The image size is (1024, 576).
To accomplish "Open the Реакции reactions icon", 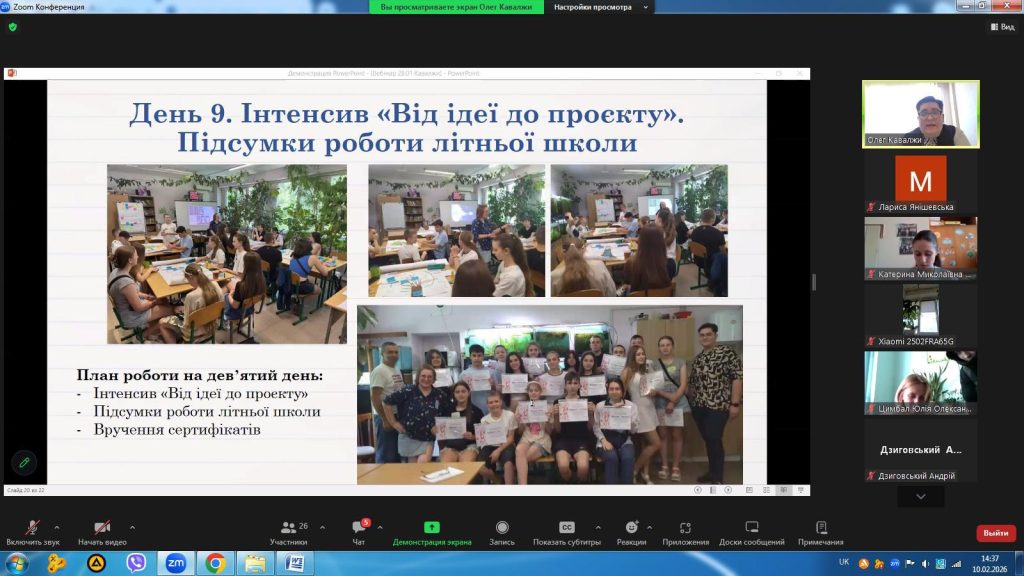I will pos(631,527).
